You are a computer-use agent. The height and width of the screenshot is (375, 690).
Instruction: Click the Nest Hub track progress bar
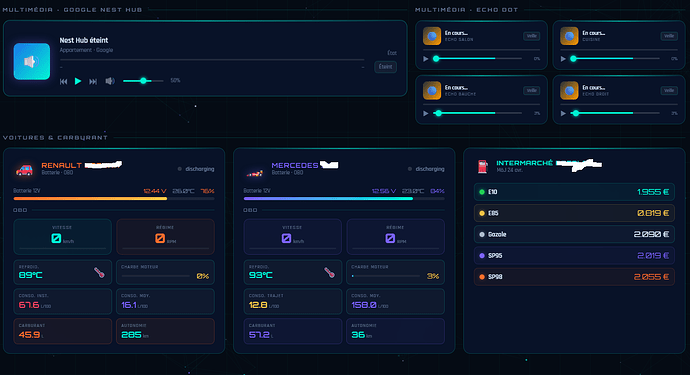click(212, 59)
